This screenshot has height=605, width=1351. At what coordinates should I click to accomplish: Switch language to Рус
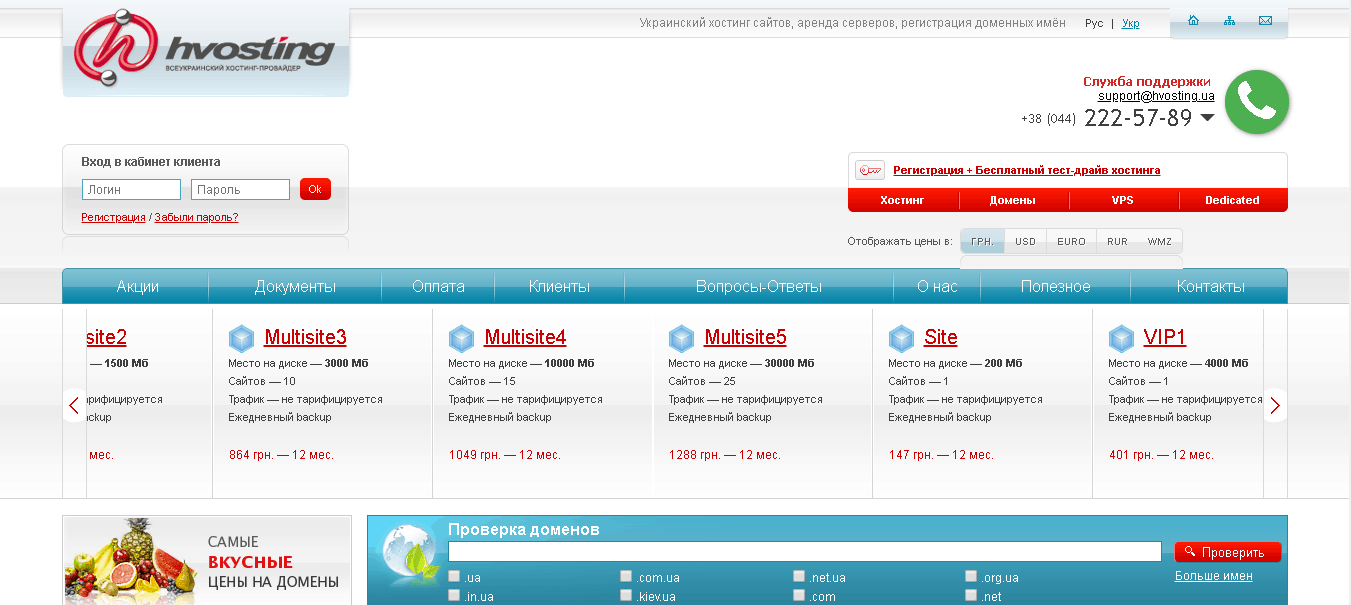1094,23
